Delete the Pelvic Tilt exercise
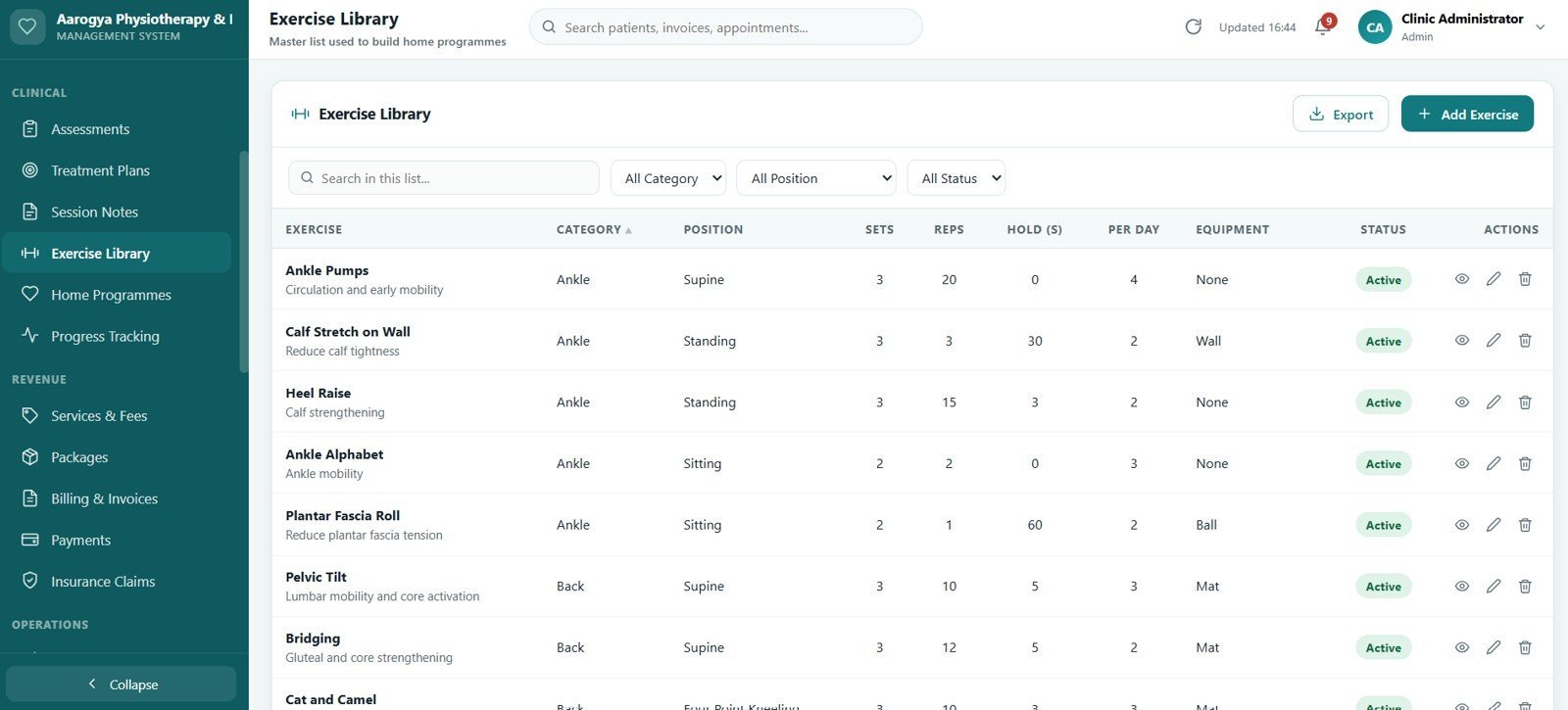Screen dimensions: 1568x710 click(1525, 587)
